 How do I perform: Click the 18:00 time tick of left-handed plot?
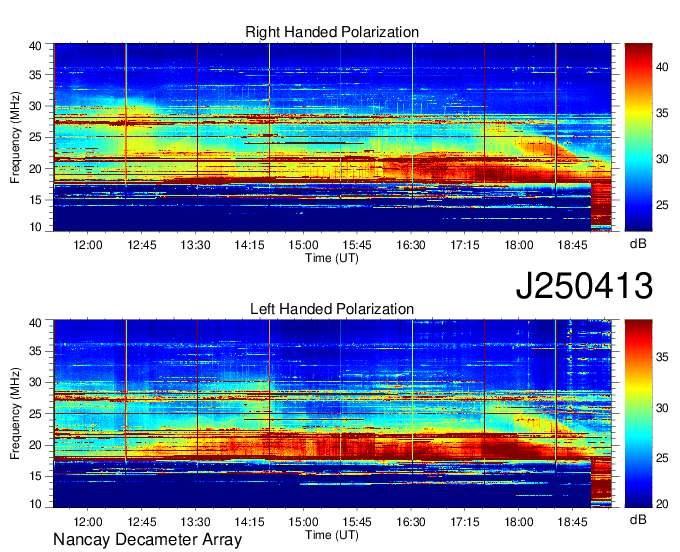519,522
